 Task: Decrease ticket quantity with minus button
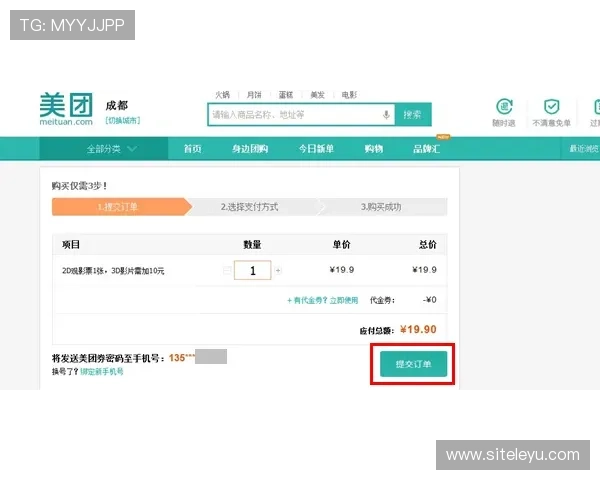[227, 271]
